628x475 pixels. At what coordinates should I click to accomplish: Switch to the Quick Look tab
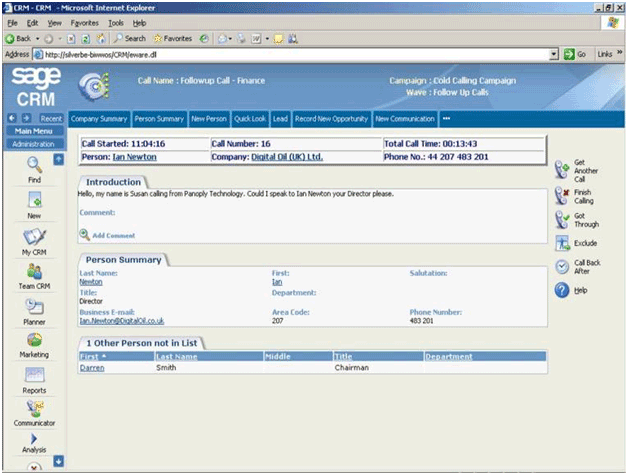tap(250, 119)
